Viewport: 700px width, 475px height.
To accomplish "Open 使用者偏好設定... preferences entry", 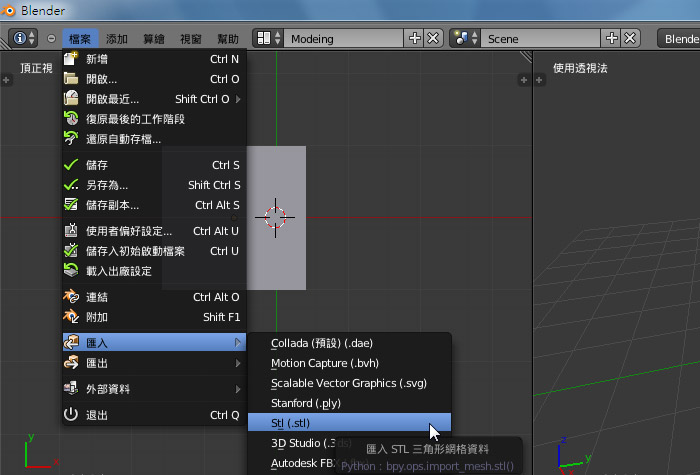I will (154, 231).
